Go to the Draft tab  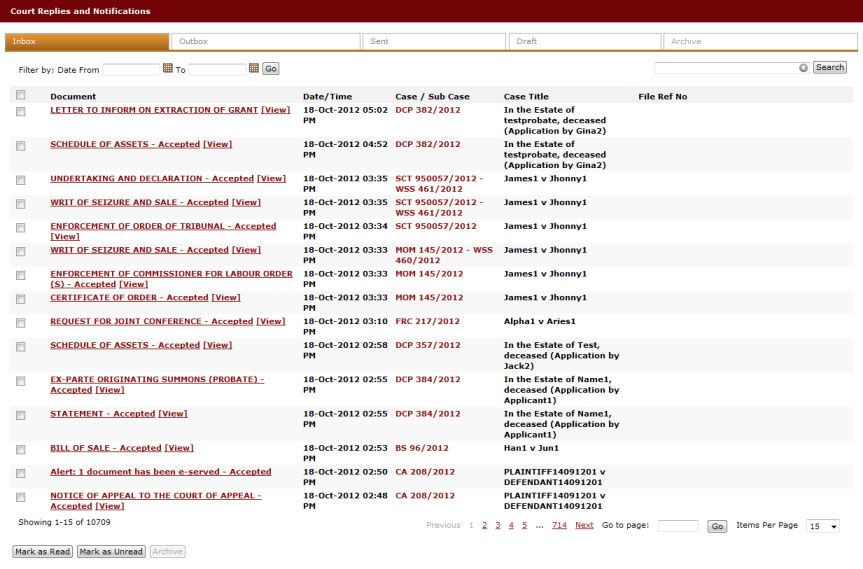(x=583, y=42)
